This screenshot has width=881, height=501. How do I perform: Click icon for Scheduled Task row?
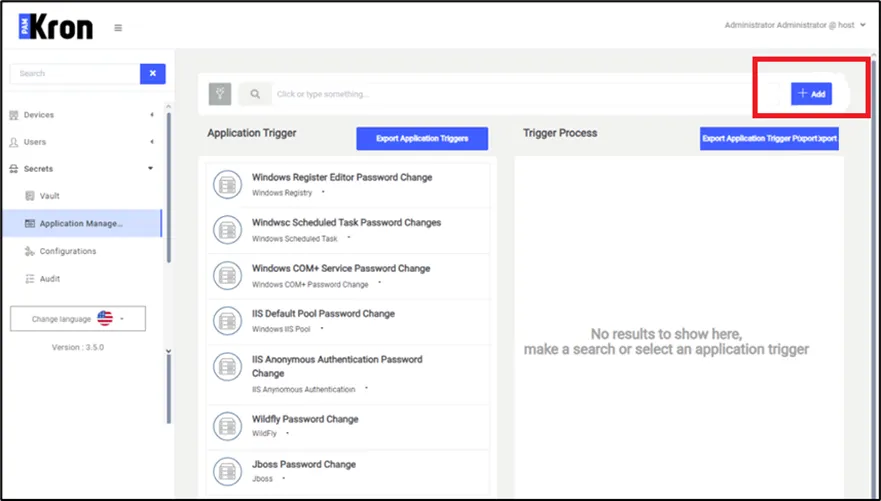coord(228,230)
